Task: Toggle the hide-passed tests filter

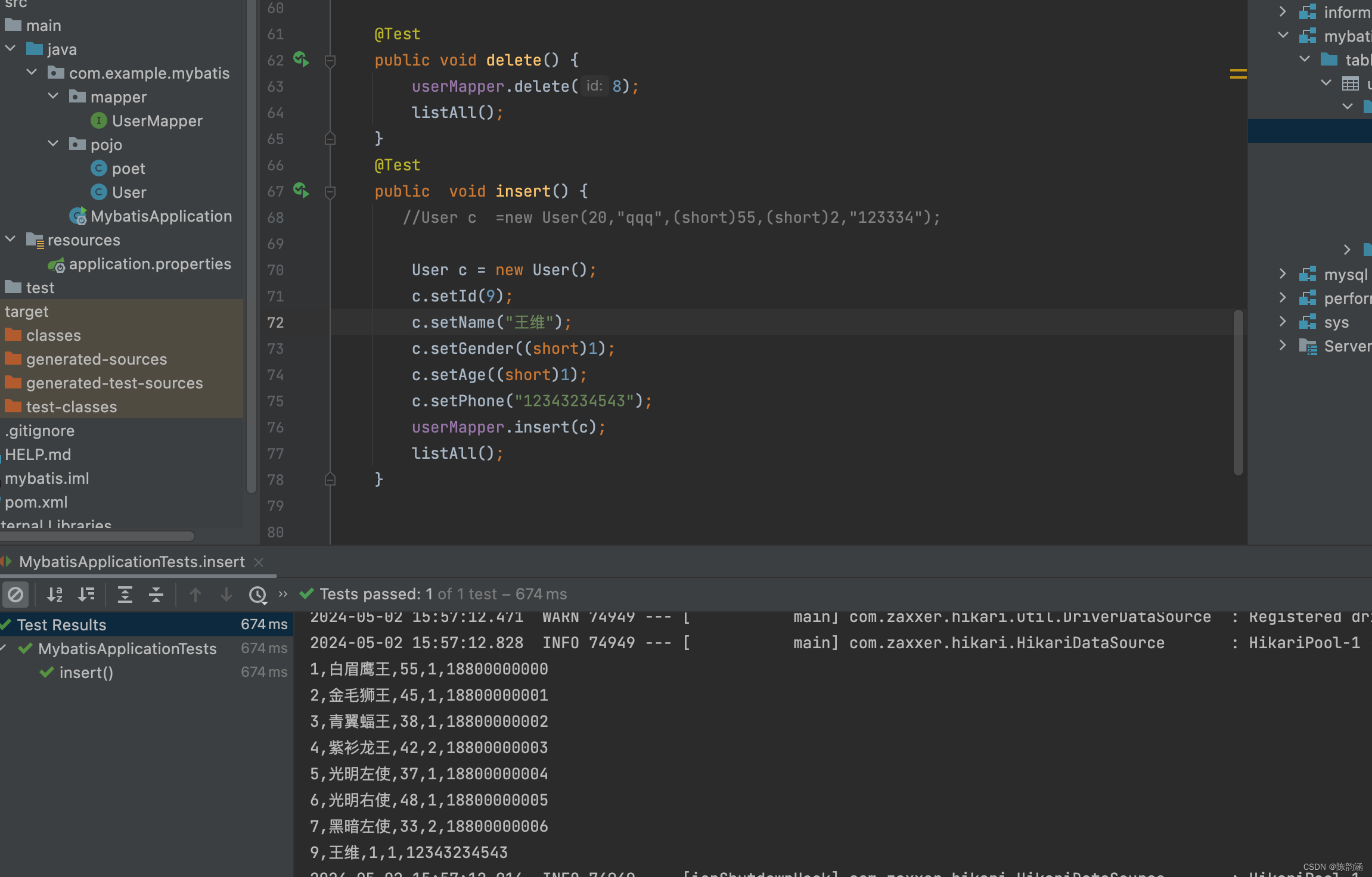Action: tap(16, 594)
